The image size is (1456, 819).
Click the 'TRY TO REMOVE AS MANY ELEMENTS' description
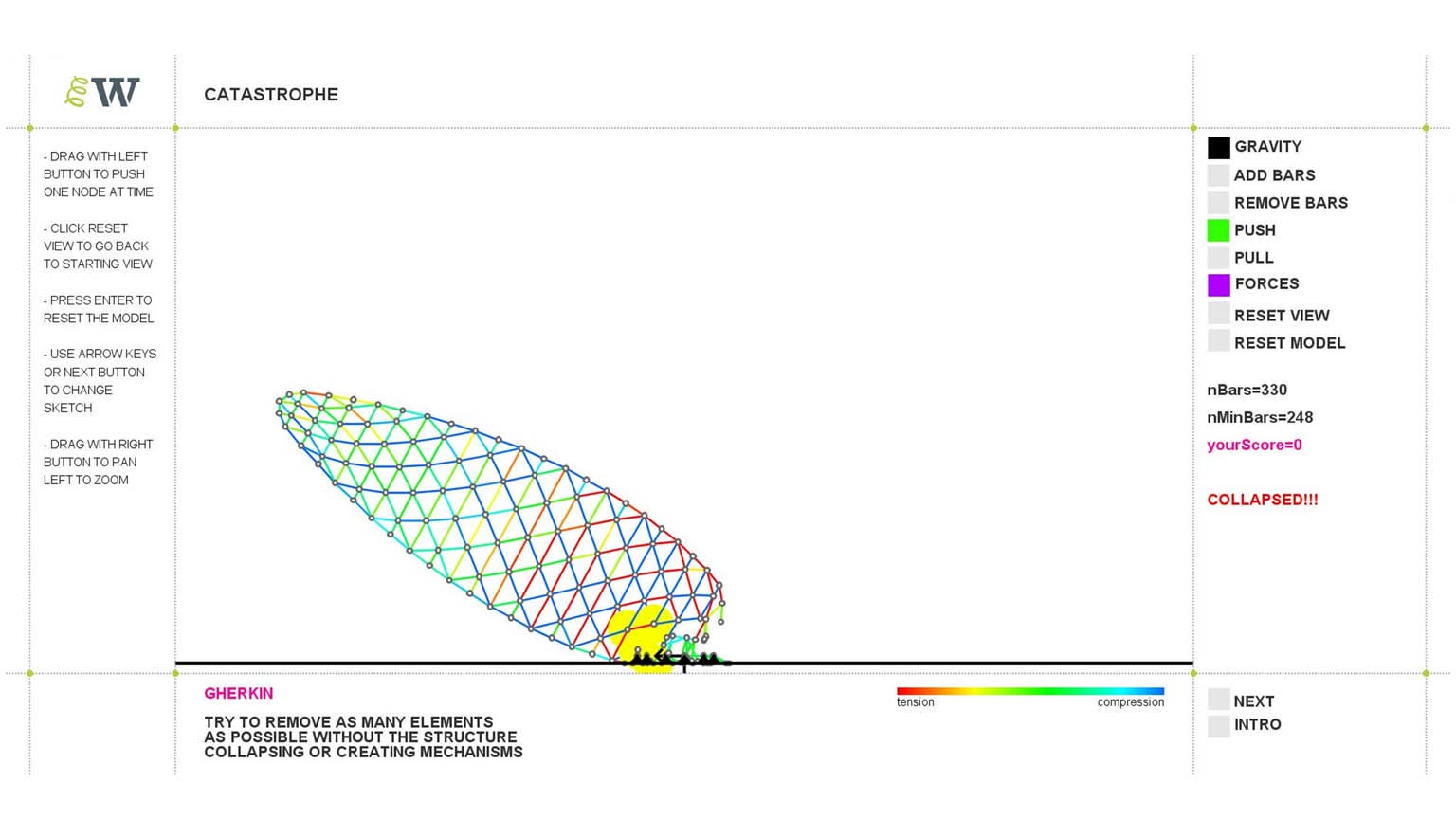tap(363, 737)
